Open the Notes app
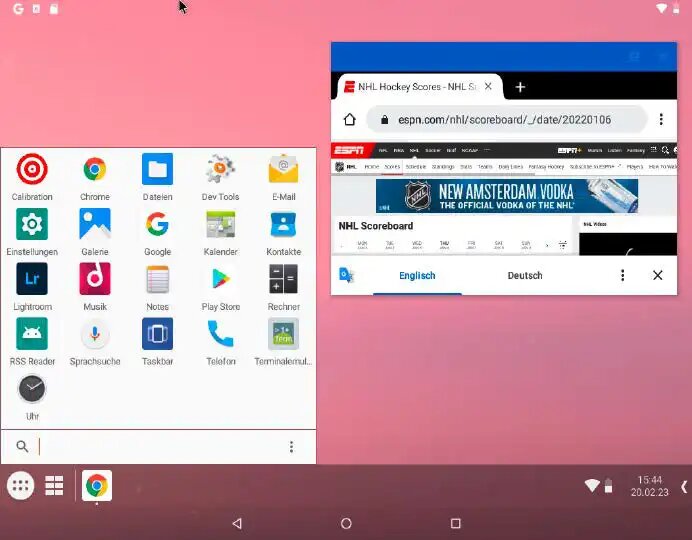 click(158, 287)
